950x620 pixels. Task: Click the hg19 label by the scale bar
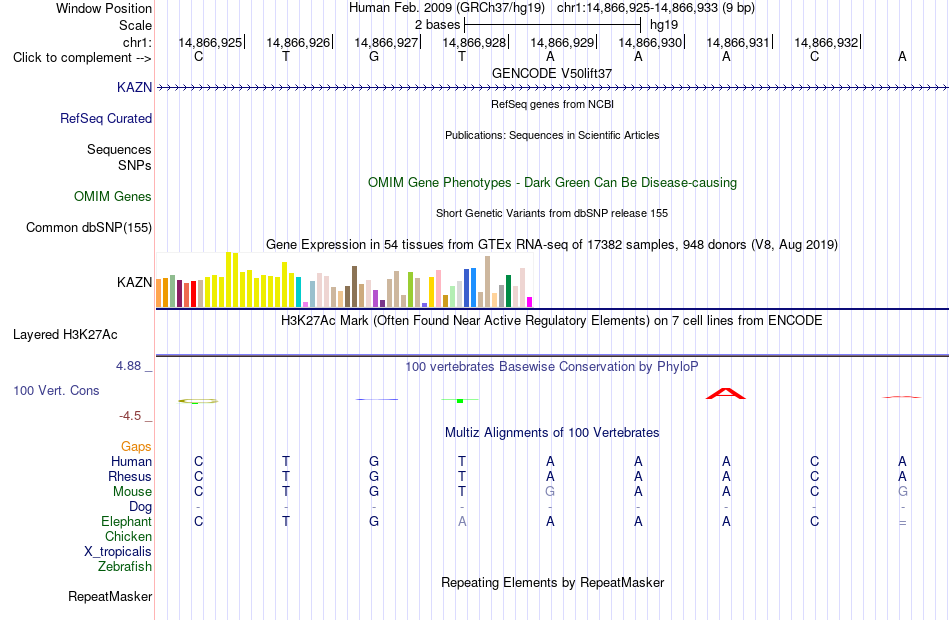[664, 25]
